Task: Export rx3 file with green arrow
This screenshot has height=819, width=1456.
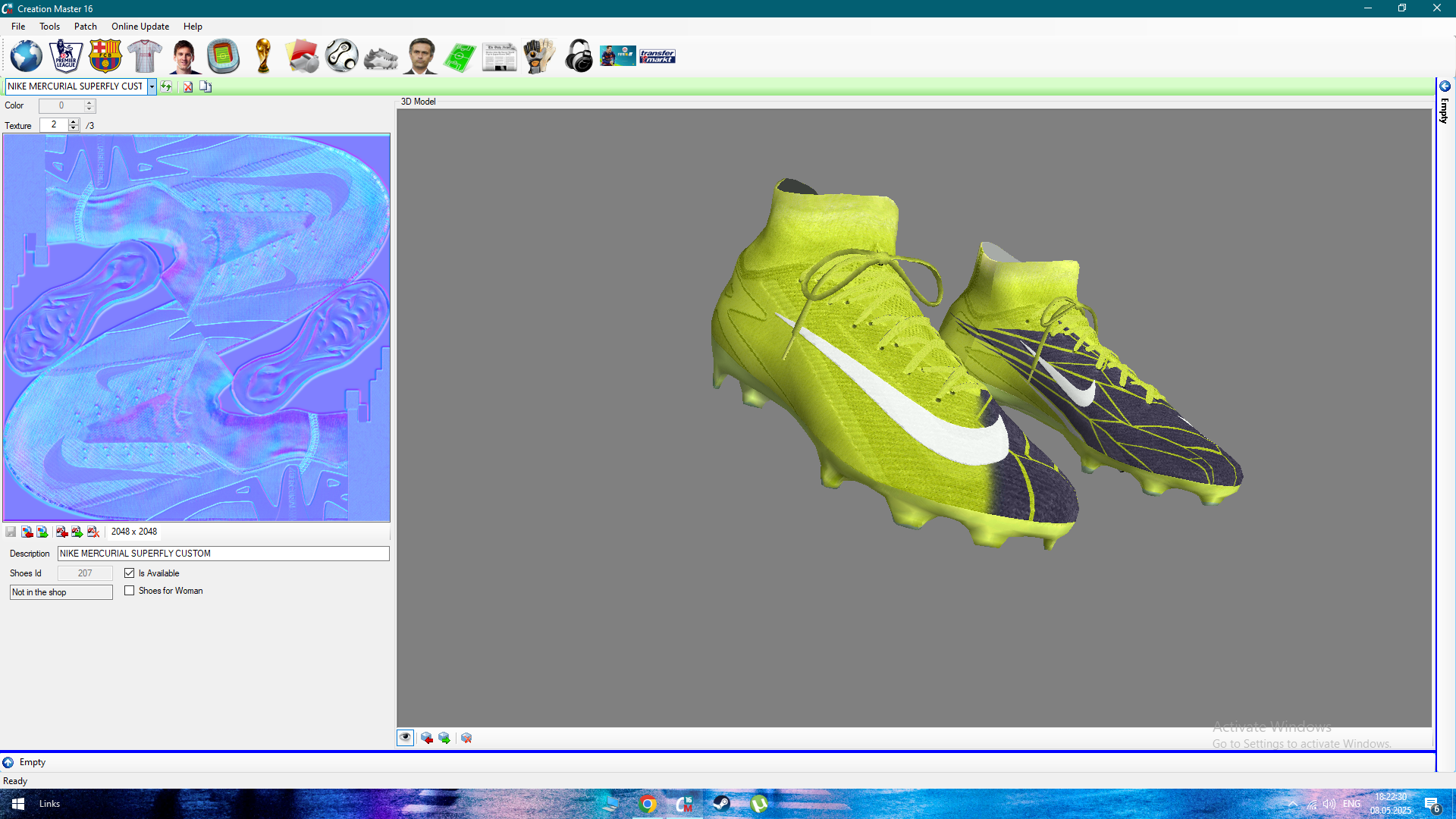Action: point(77,532)
